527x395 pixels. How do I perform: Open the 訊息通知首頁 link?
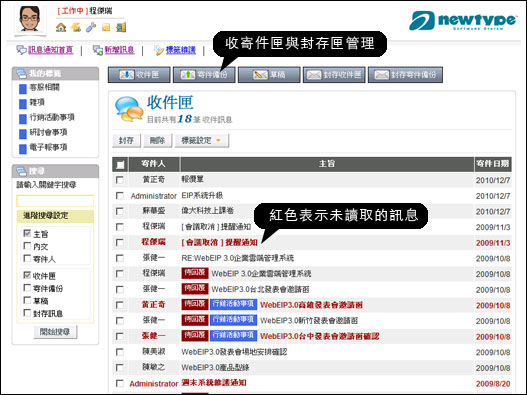coord(50,50)
